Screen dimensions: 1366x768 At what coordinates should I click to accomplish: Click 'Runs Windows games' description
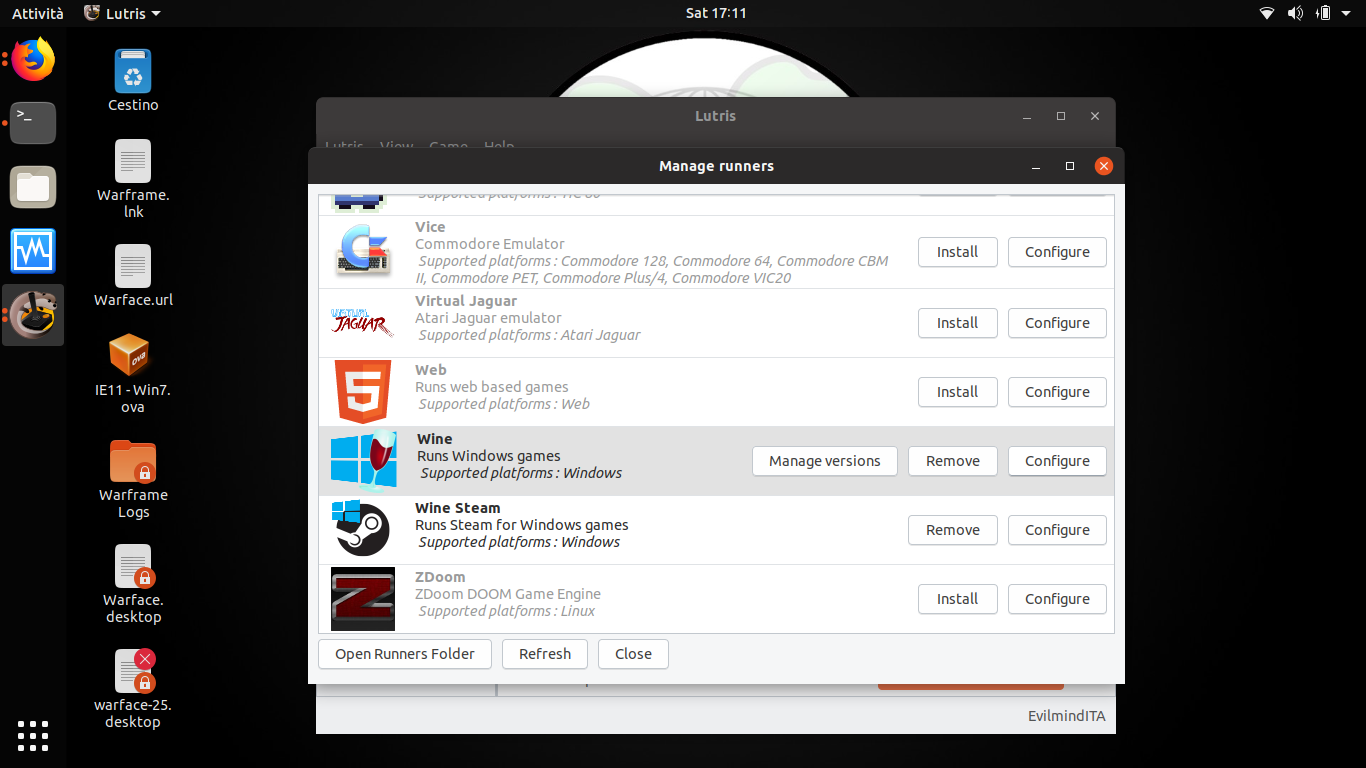point(489,456)
